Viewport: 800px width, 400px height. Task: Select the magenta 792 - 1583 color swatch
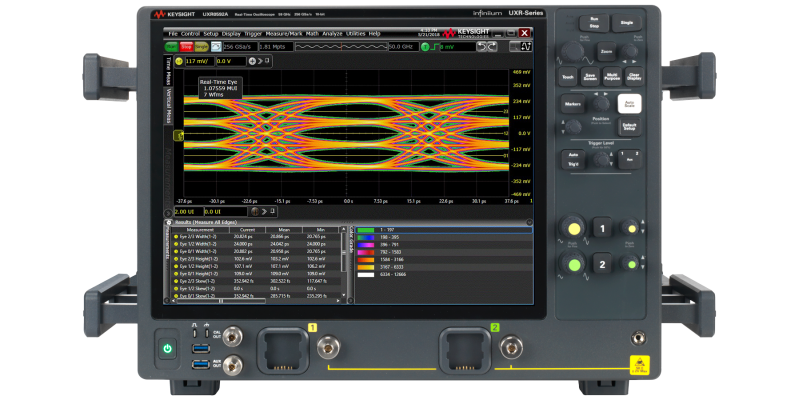(x=366, y=252)
